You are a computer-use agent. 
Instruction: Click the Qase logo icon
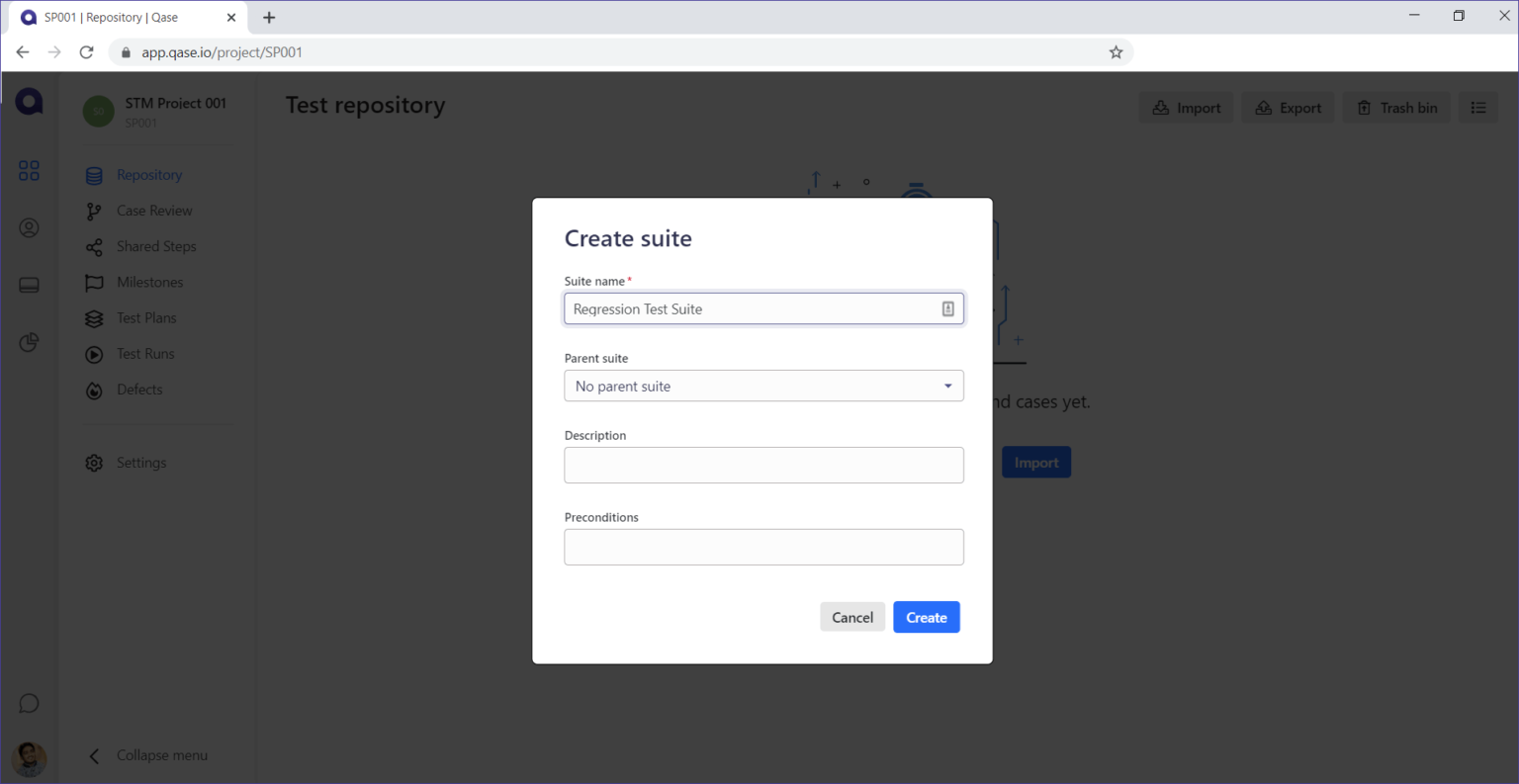click(x=30, y=102)
